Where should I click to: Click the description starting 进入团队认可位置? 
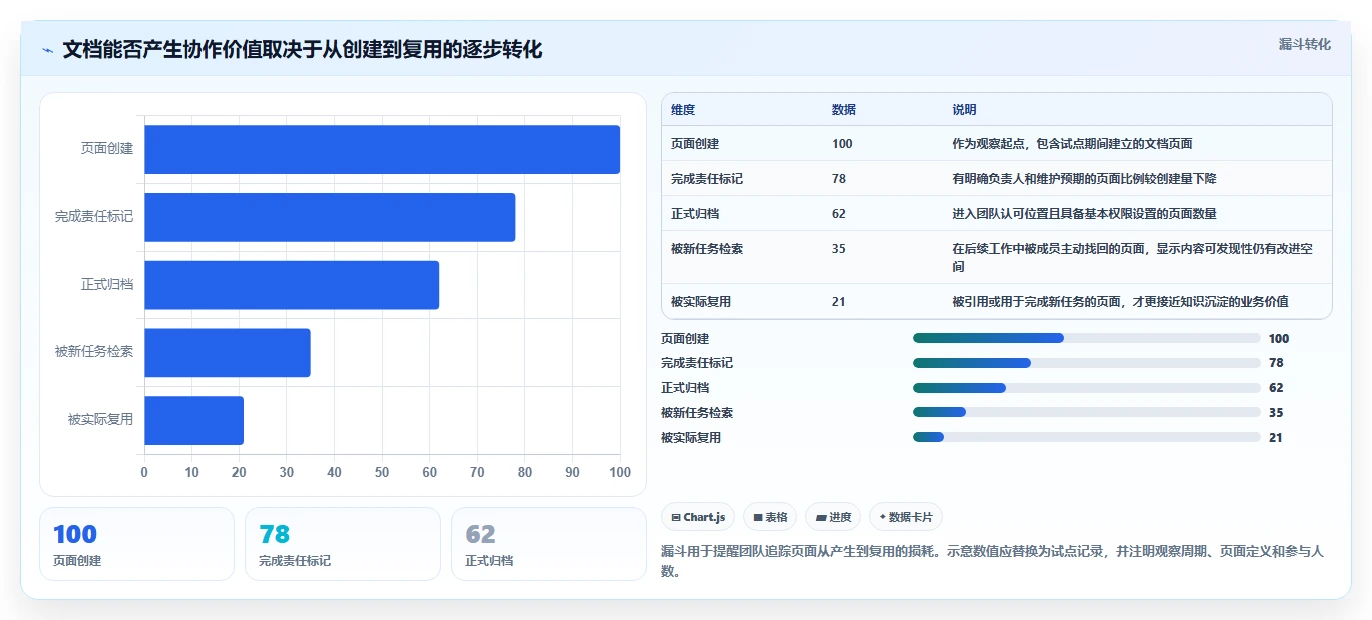(x=1085, y=214)
